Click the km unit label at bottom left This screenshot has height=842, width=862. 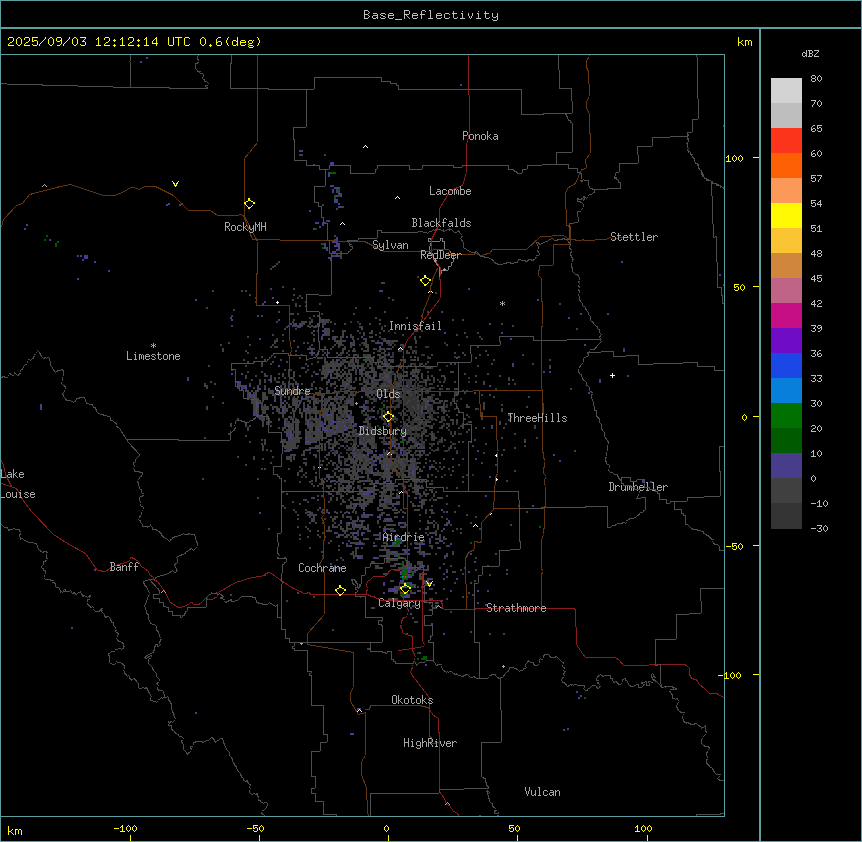(x=15, y=830)
